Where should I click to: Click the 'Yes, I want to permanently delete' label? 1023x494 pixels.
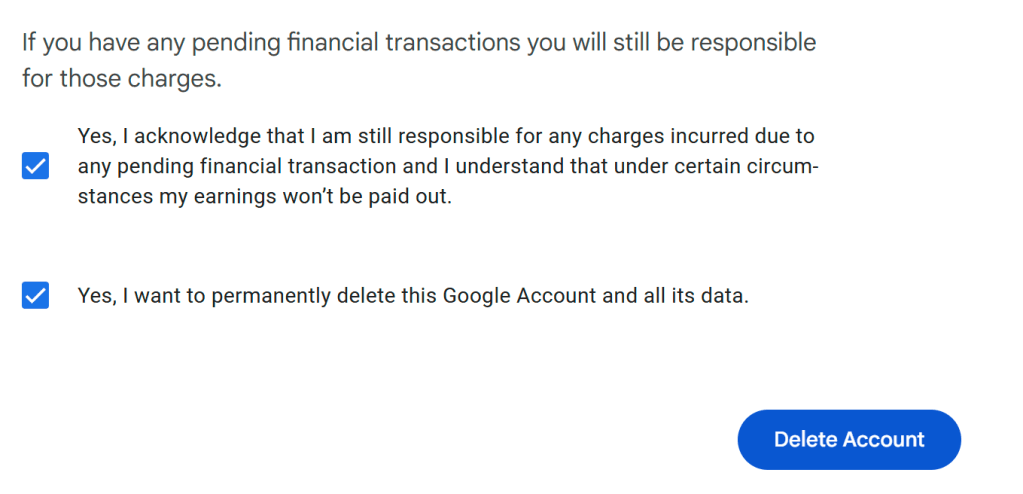click(412, 297)
